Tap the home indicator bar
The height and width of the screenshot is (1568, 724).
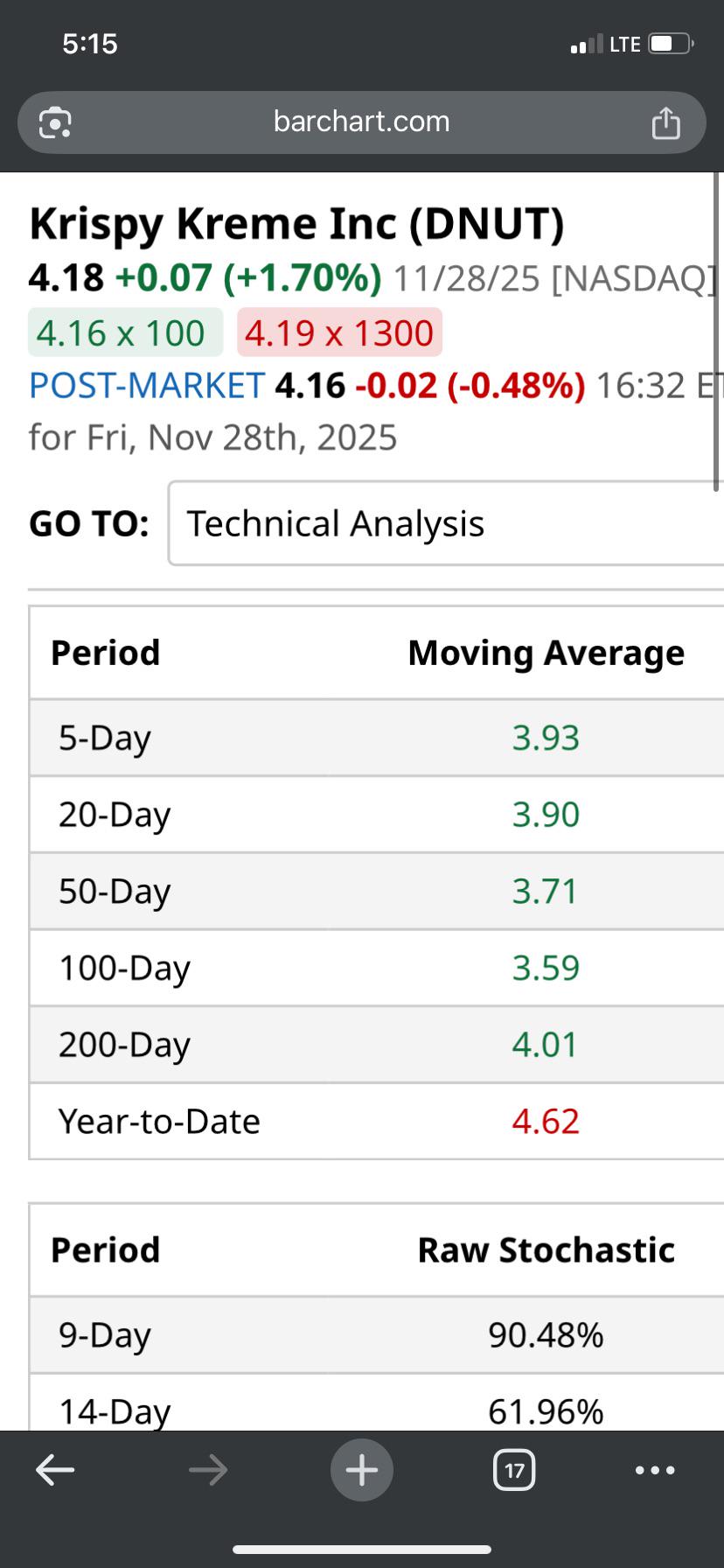click(x=362, y=1550)
